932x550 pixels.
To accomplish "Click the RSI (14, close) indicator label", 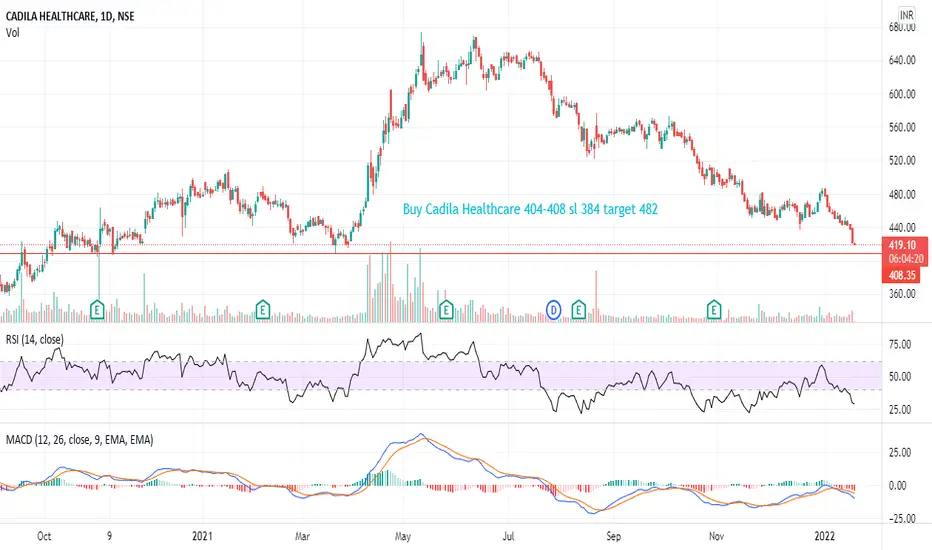I will click(34, 340).
